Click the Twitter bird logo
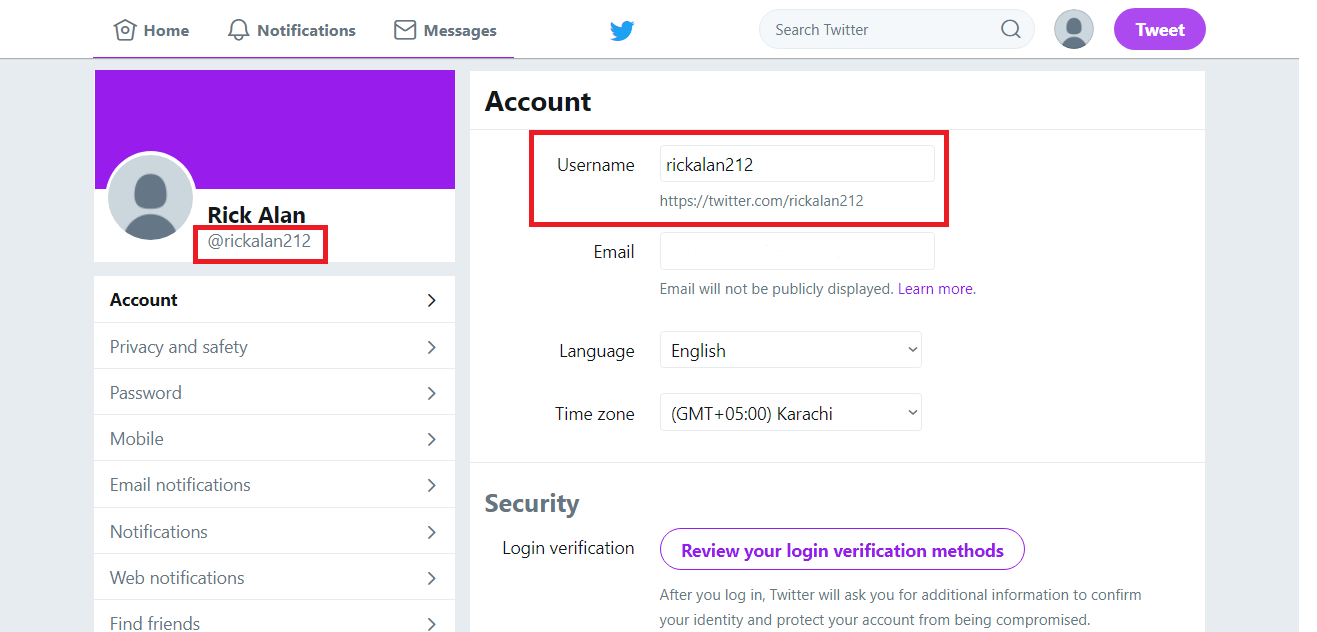The height and width of the screenshot is (632, 1317). pyautogui.click(x=622, y=31)
